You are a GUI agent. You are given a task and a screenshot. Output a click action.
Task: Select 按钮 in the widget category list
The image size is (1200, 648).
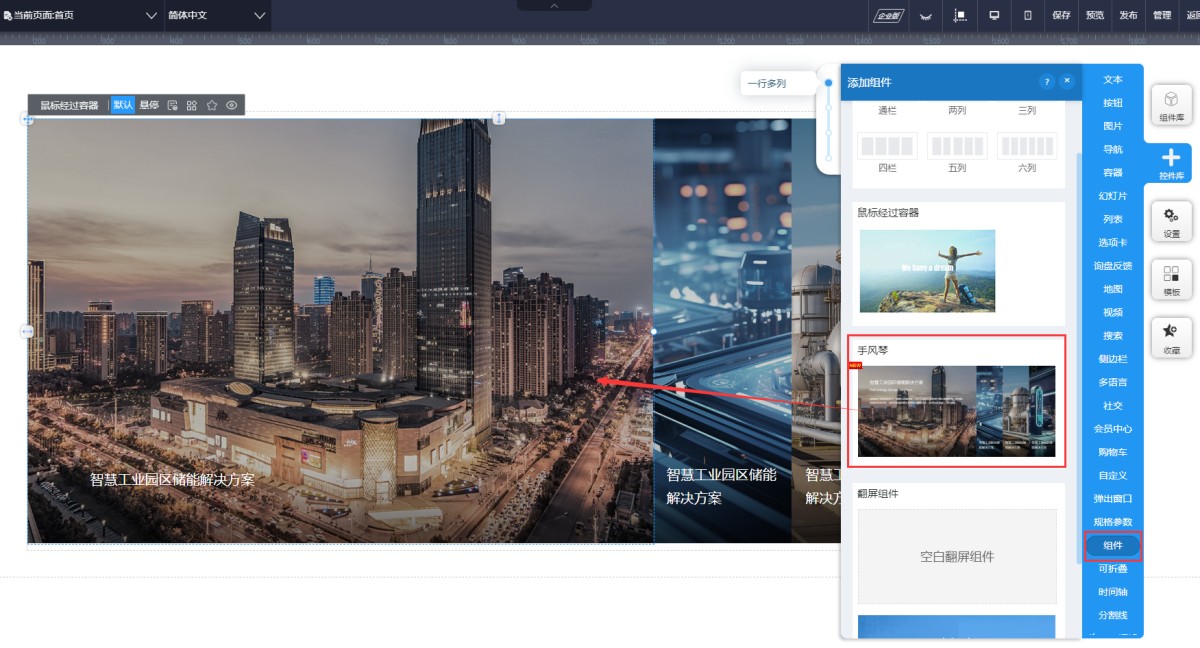pos(1113,103)
